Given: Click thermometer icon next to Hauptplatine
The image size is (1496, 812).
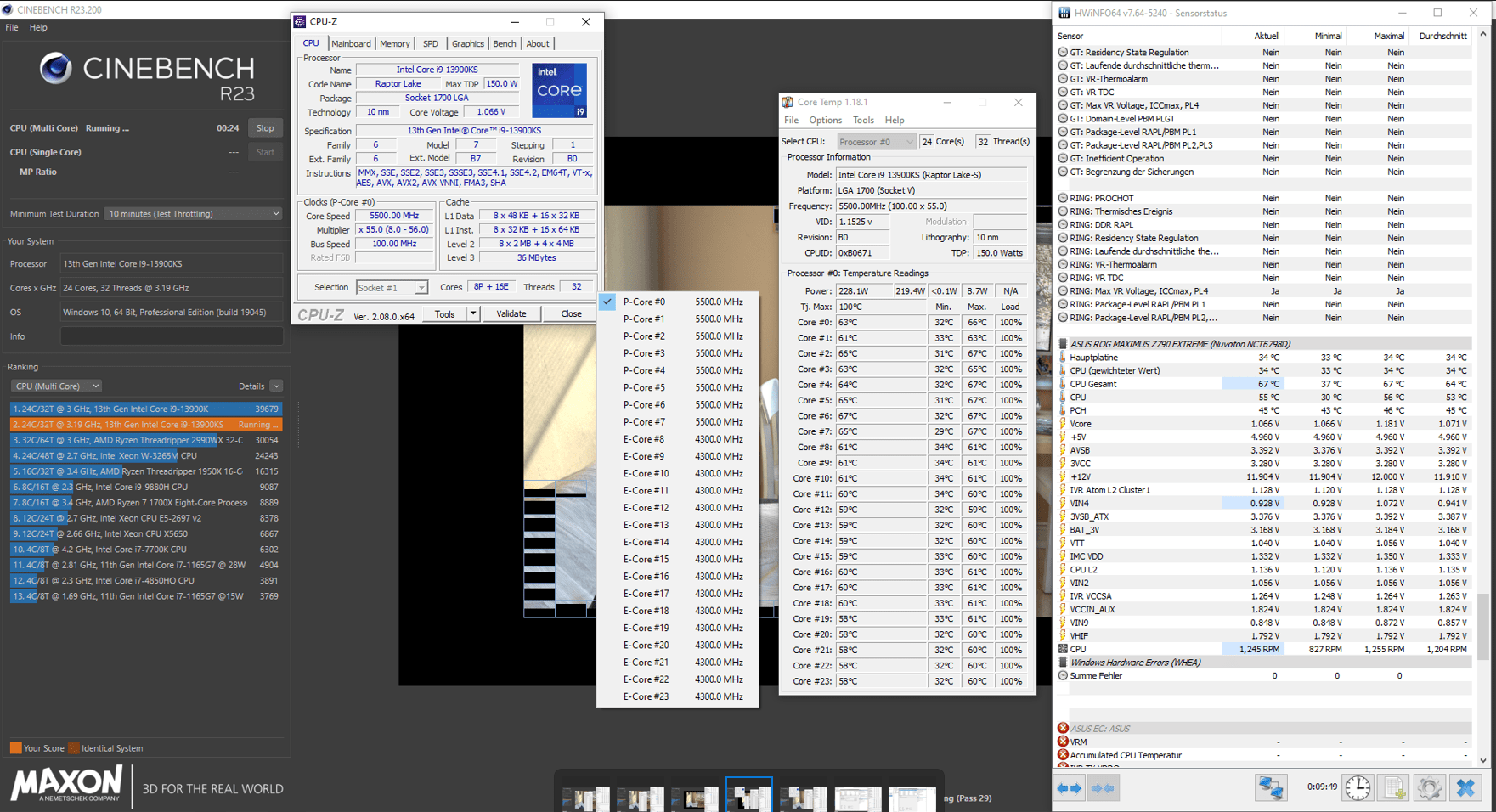Looking at the screenshot, I should (1063, 358).
